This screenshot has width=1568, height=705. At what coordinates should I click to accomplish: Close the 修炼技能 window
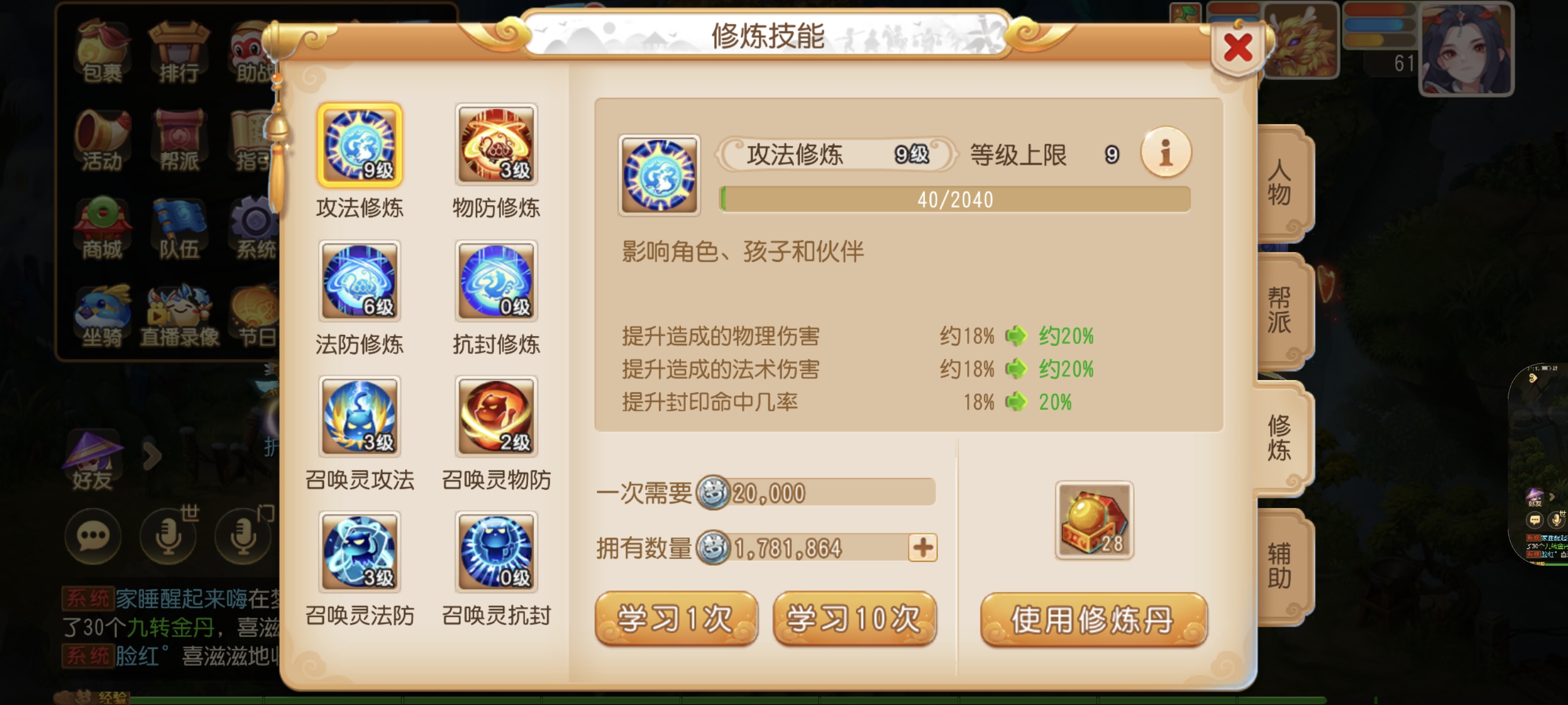[x=1238, y=48]
